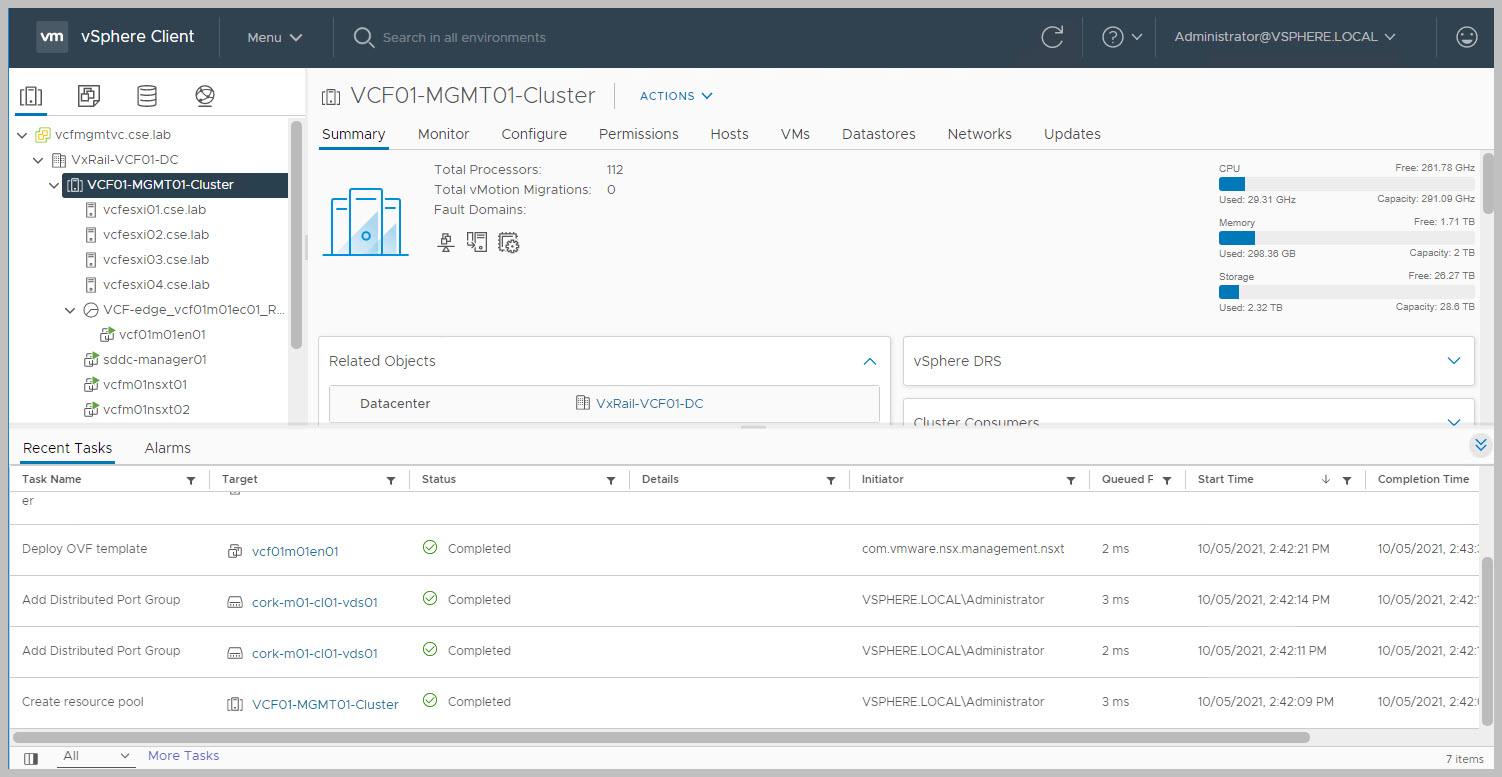The image size is (1502, 777).
Task: Open the Networking inventory icon
Action: pos(205,96)
